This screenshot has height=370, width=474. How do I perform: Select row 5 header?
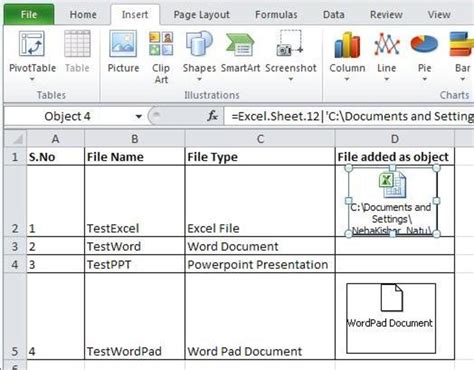click(15, 316)
